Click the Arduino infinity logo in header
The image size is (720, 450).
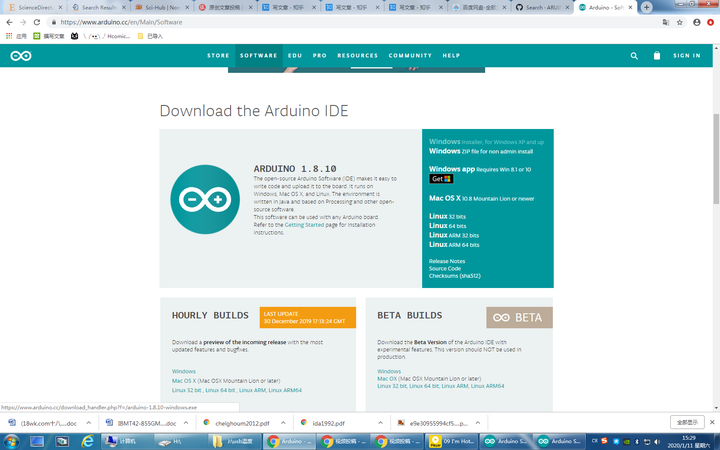tap(21, 56)
